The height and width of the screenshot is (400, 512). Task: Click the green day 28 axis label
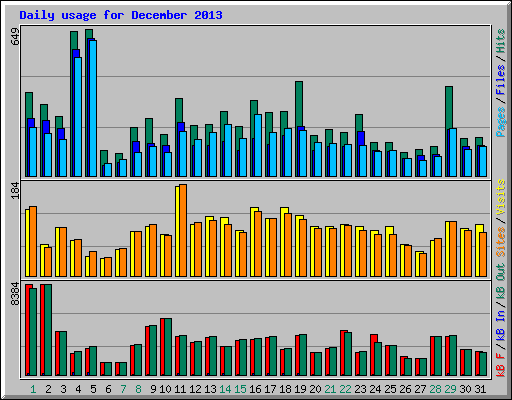click(x=435, y=389)
